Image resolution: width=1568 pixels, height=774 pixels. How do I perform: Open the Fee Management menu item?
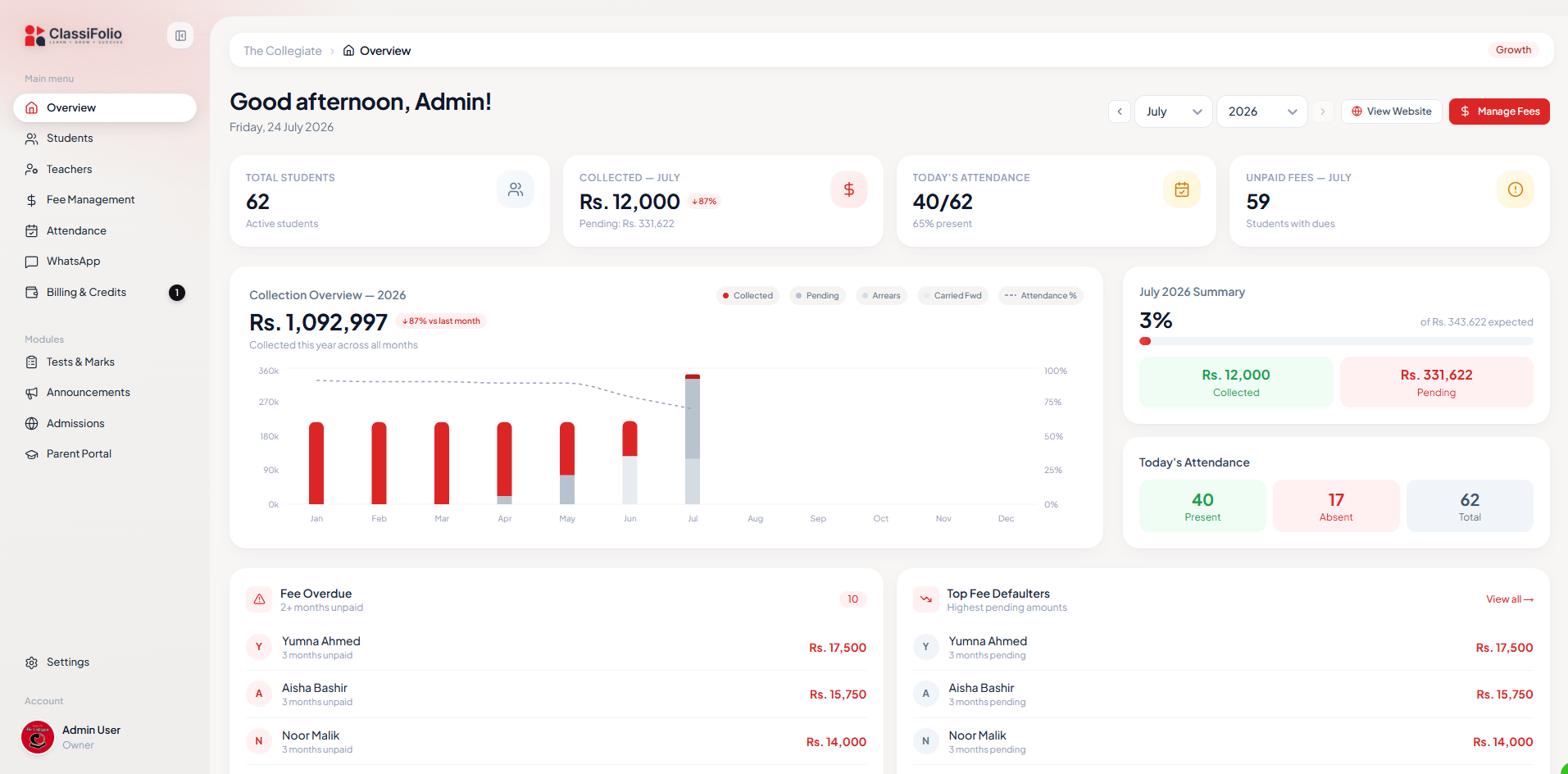pyautogui.click(x=105, y=200)
